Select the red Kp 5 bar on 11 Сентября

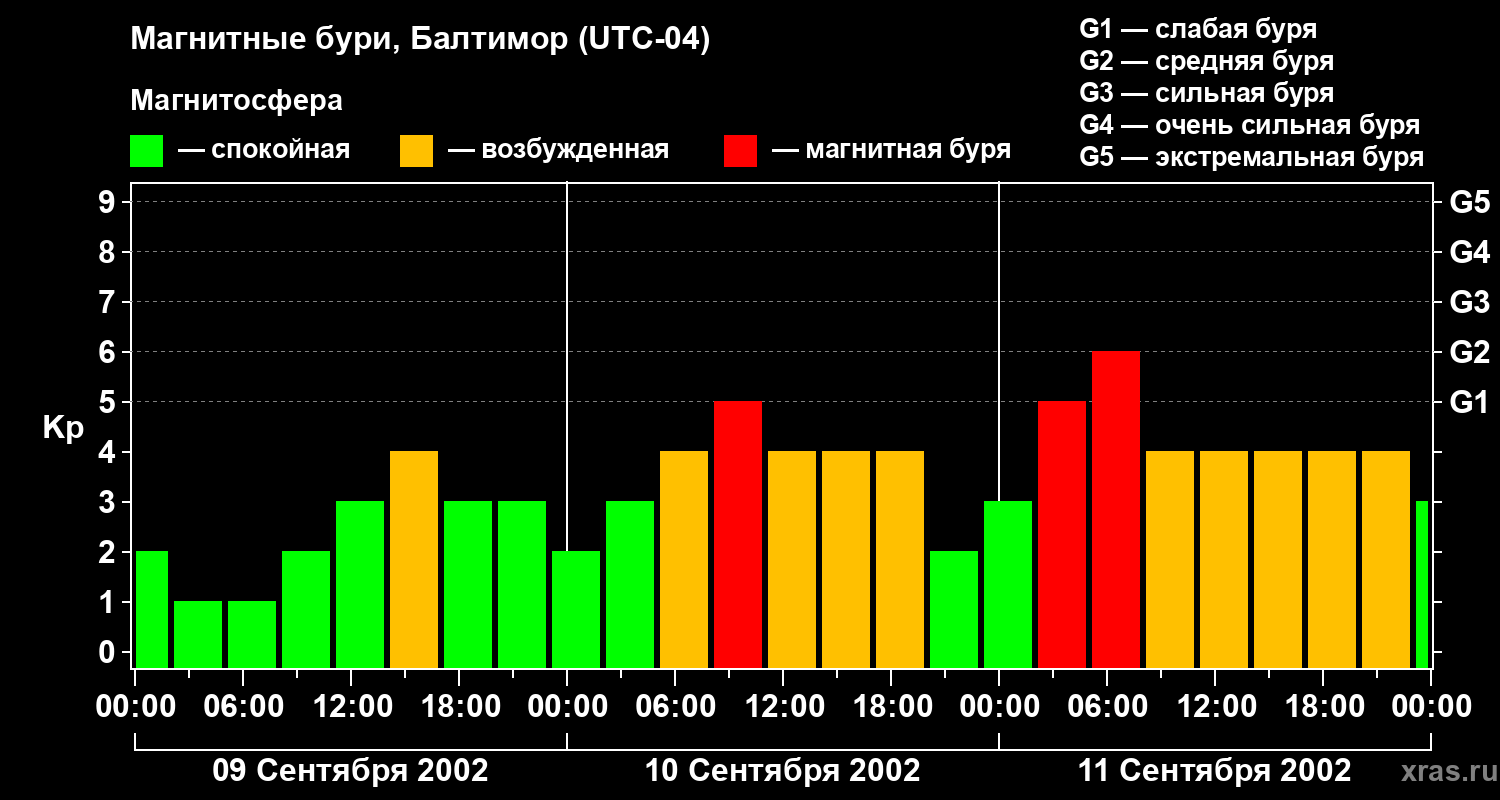tap(1062, 534)
